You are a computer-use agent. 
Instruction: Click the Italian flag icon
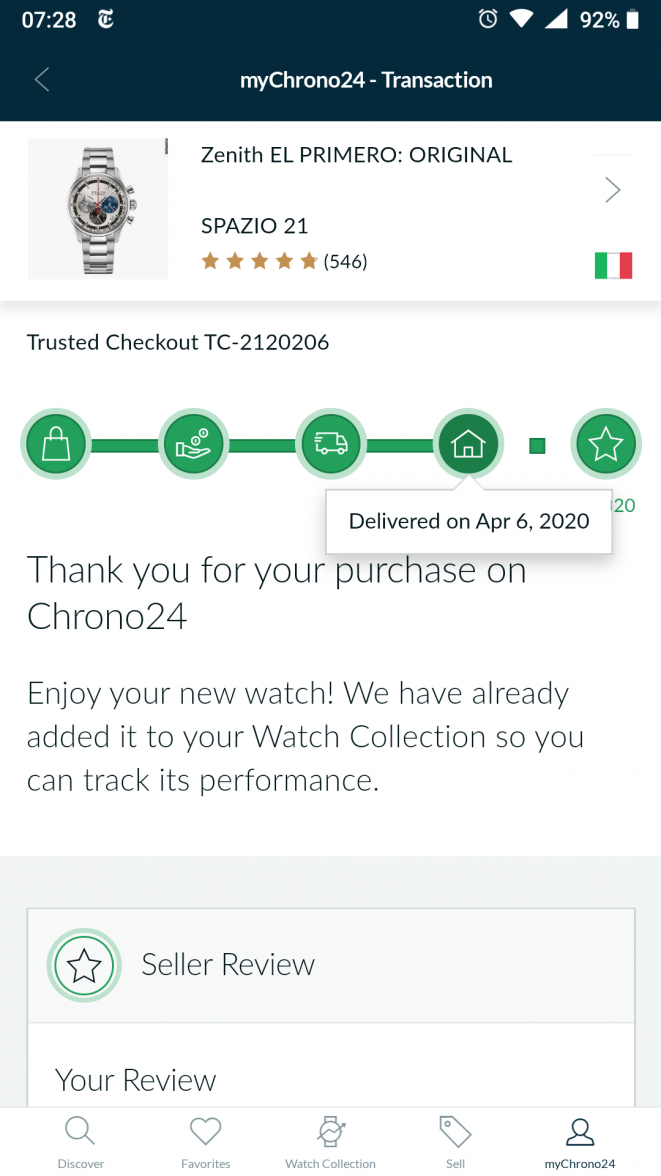click(x=613, y=265)
